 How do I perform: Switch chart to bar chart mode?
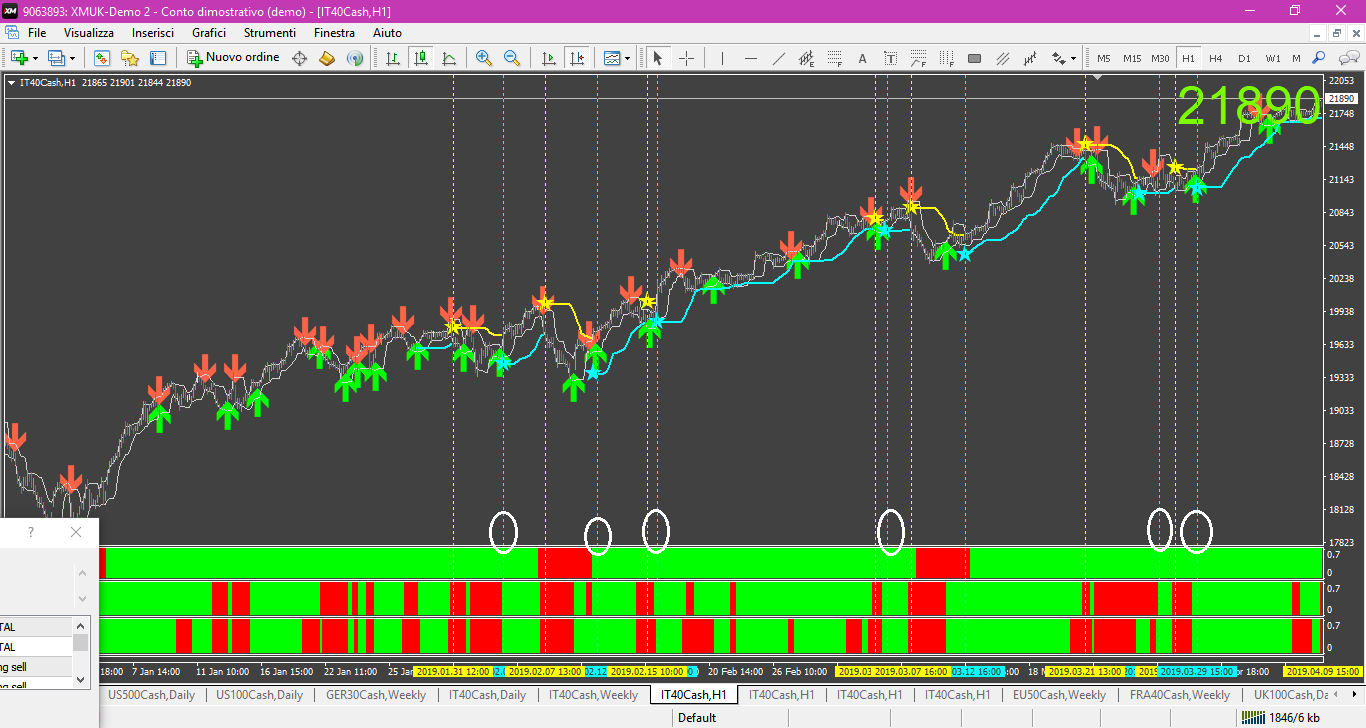click(393, 58)
